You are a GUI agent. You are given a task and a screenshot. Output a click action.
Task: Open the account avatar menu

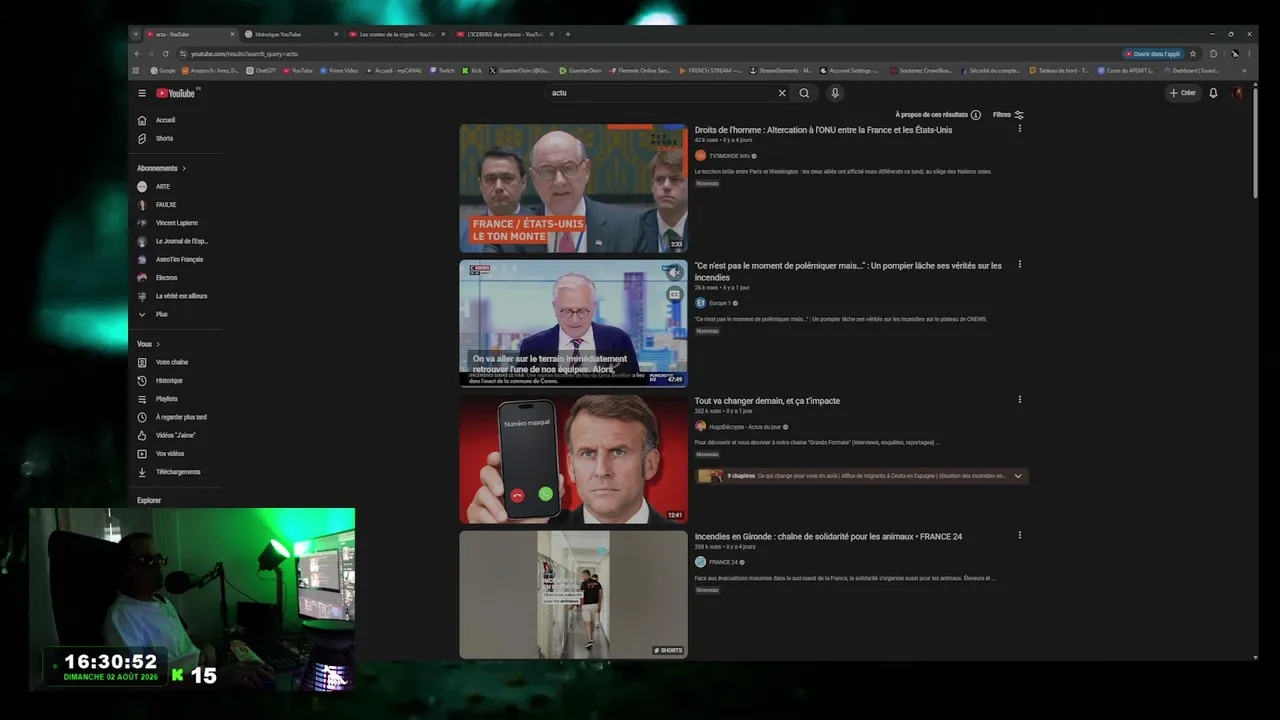[1237, 93]
